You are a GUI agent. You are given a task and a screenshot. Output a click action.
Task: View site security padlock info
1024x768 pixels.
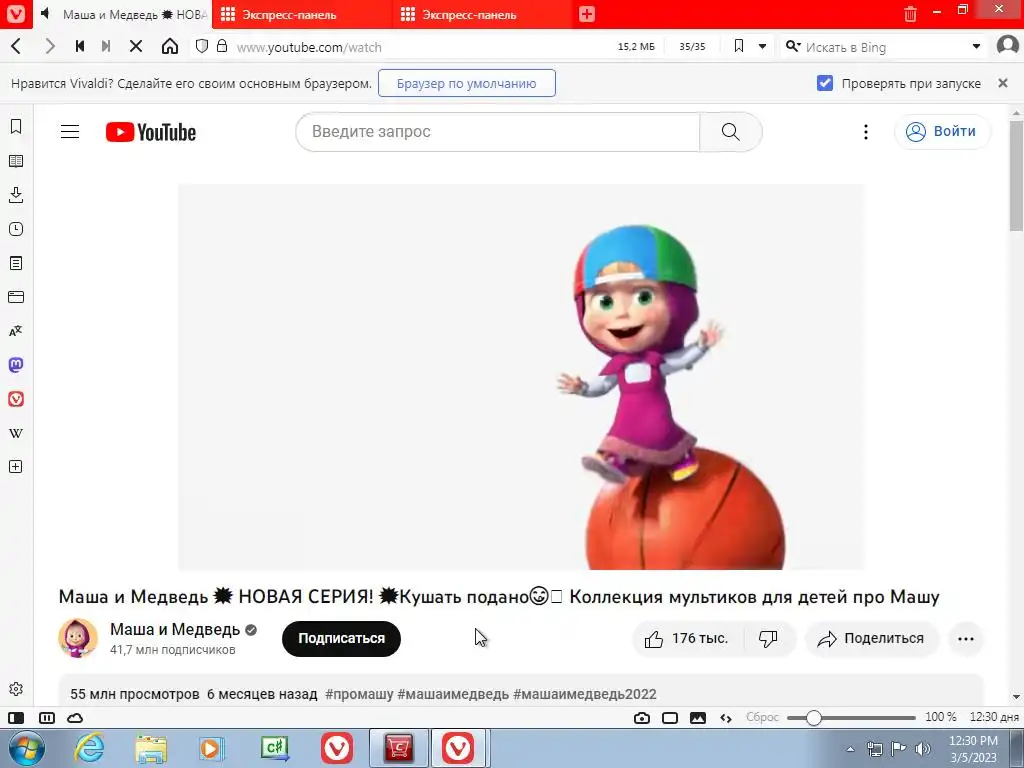tap(222, 46)
